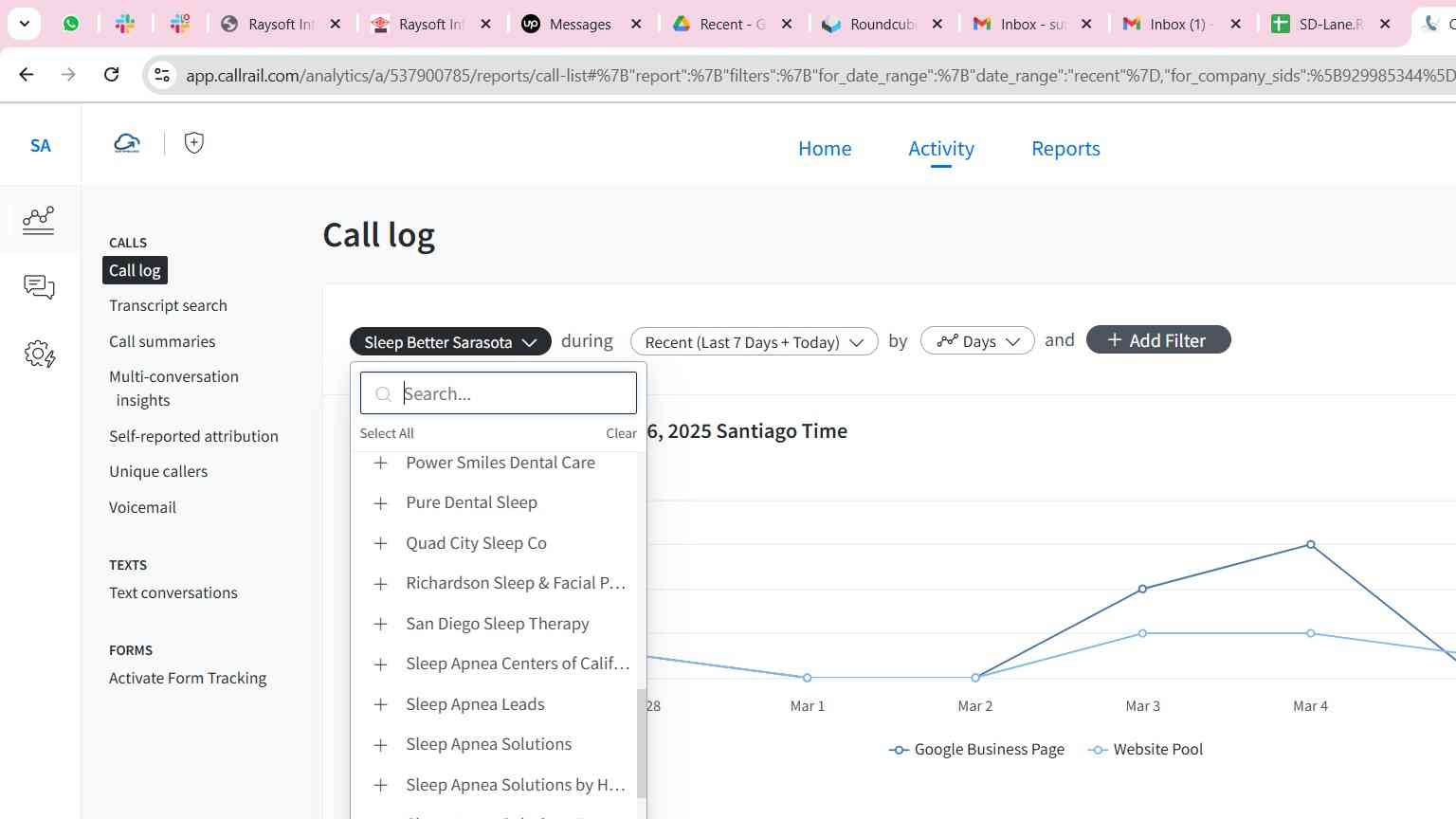Select Sleep Apnea Leads company
Screen dimensions: 1456x819
coord(475,704)
